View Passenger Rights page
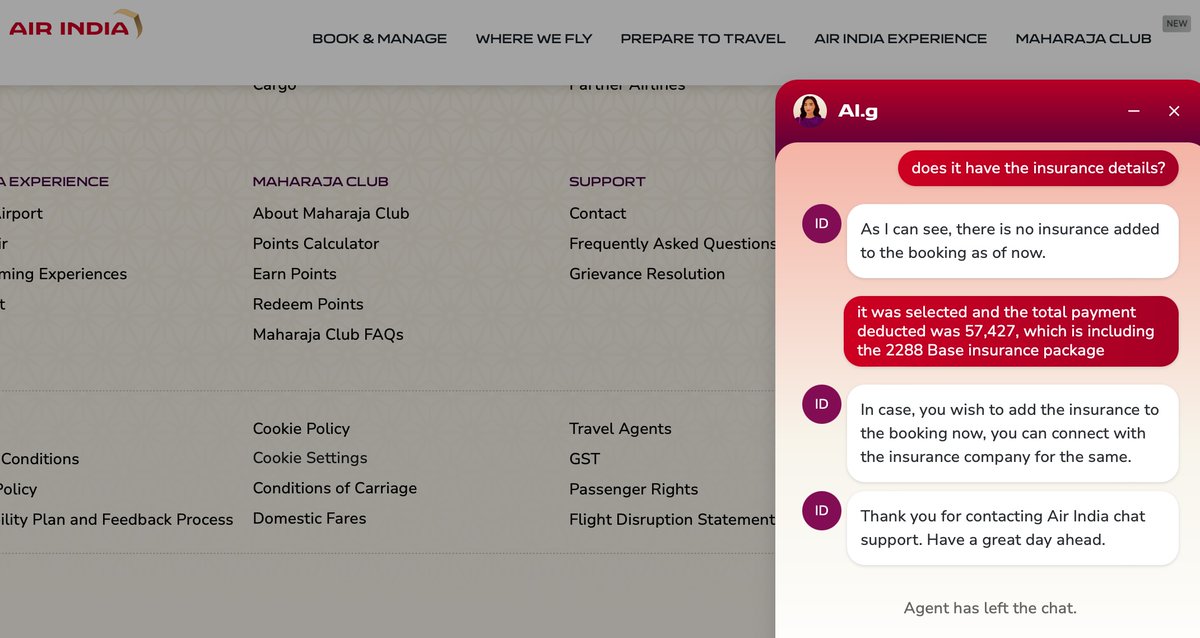This screenshot has width=1200, height=638. click(x=634, y=489)
